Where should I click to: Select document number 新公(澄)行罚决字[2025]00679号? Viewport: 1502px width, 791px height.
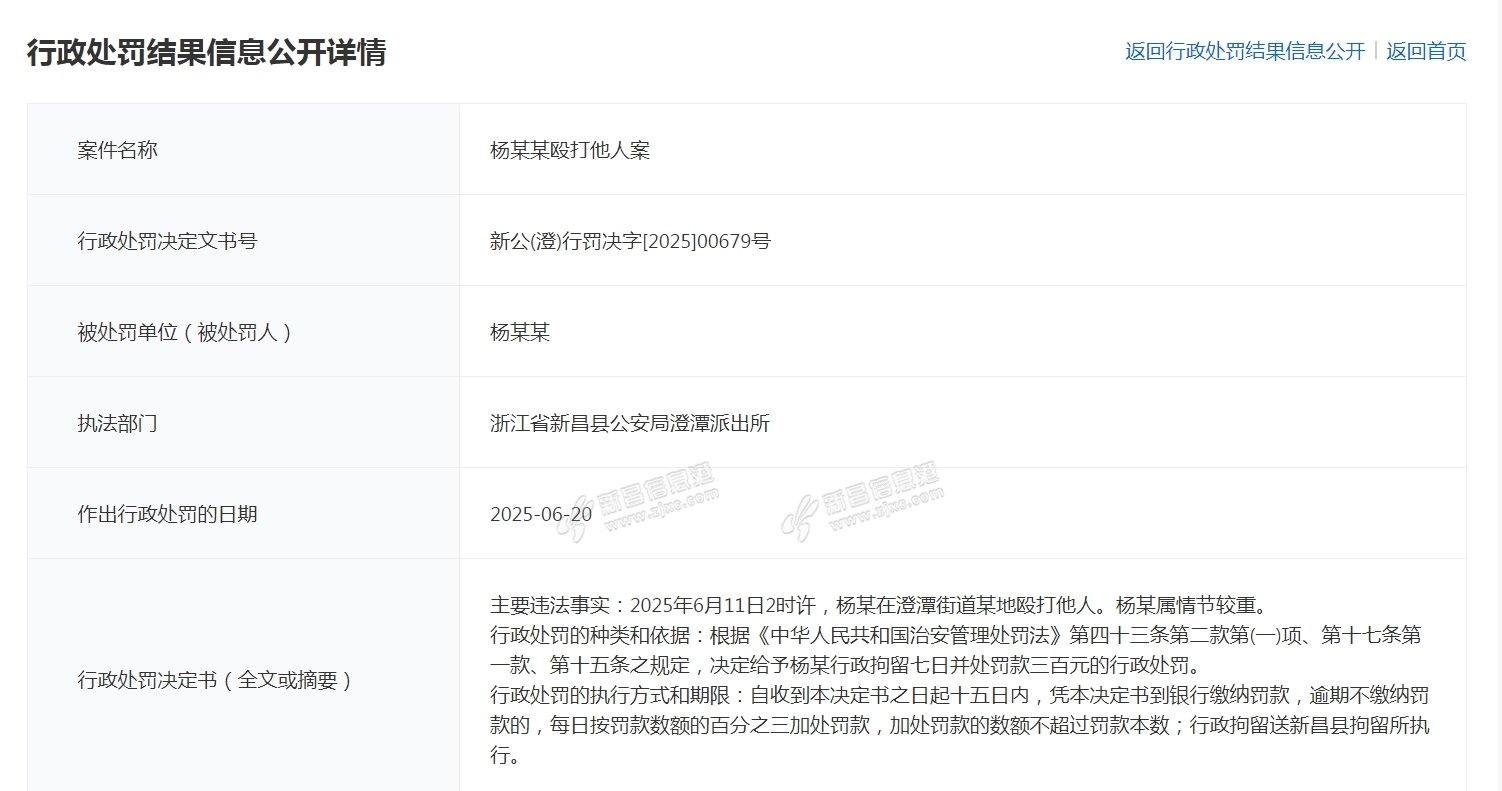click(x=630, y=241)
